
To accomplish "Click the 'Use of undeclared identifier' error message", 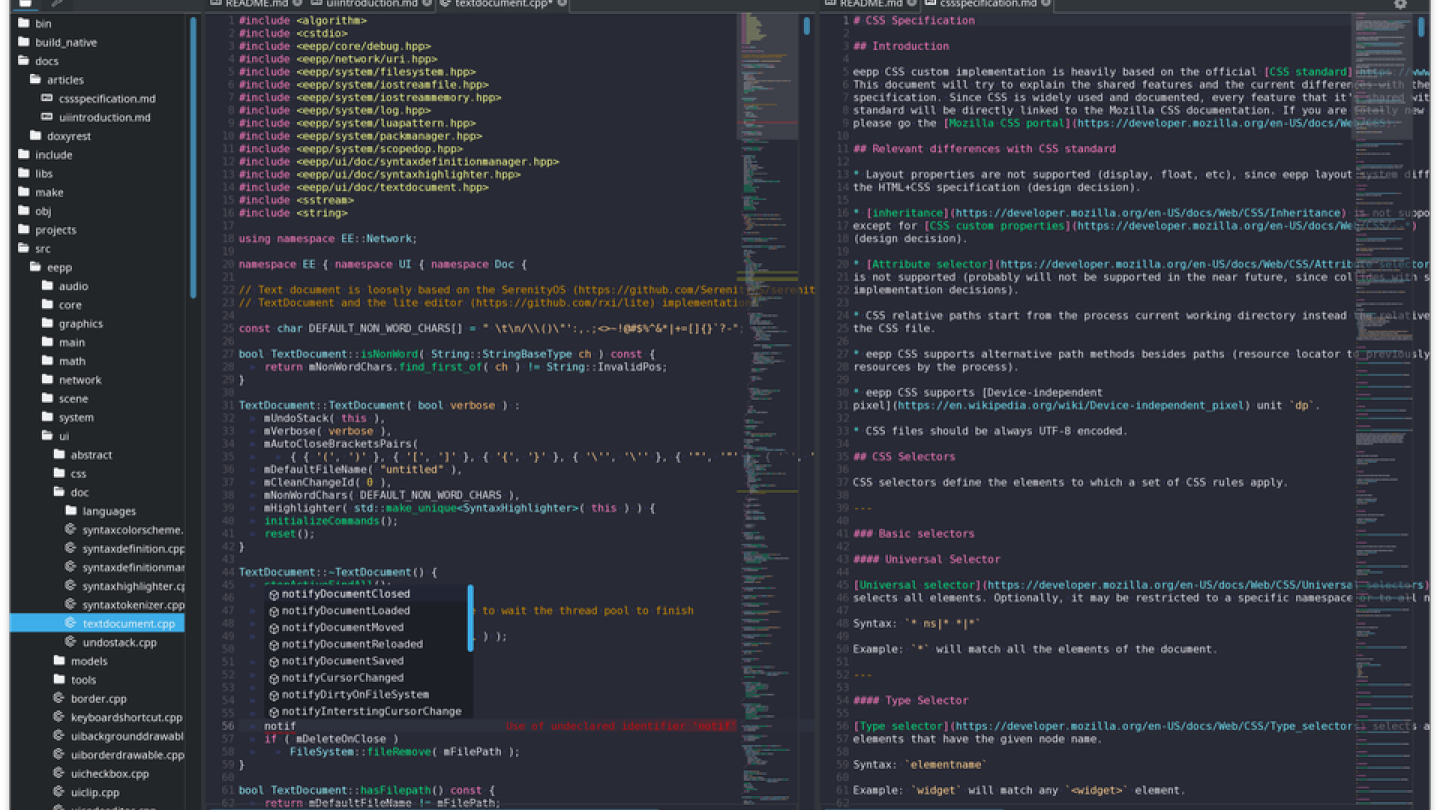I will 621,726.
